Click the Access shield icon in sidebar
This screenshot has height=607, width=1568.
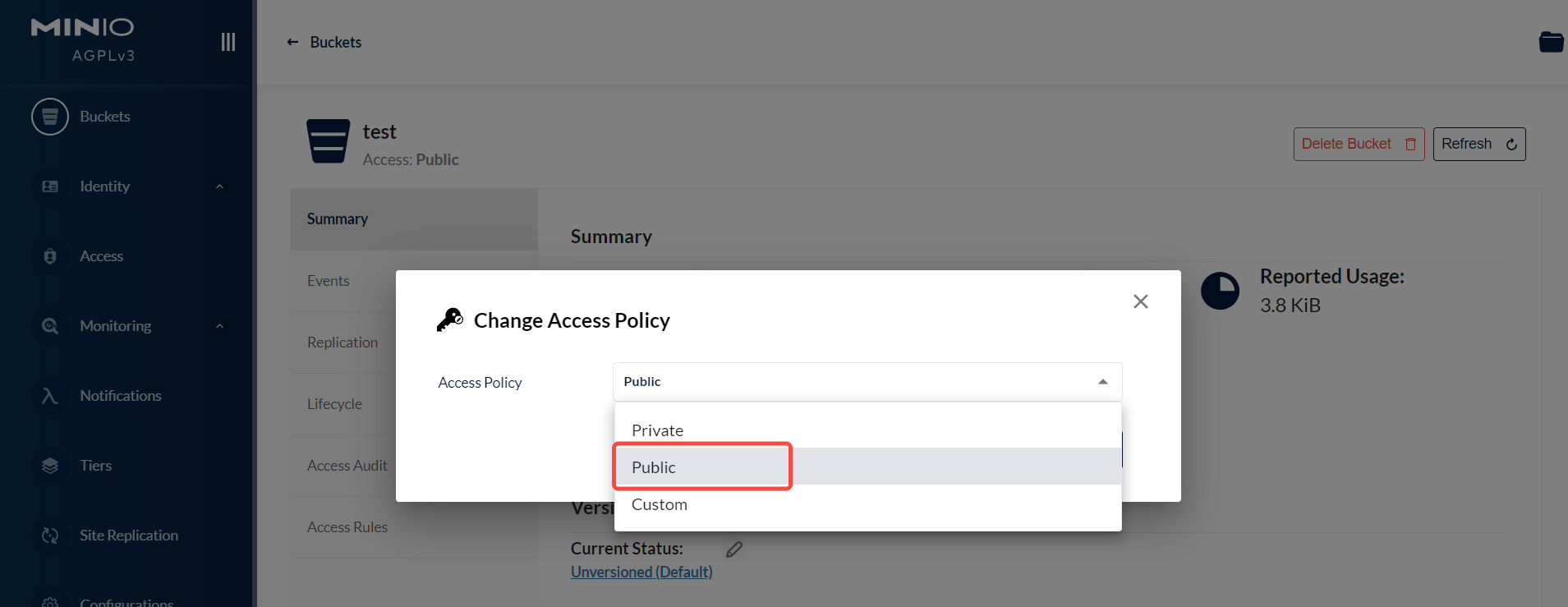pos(49,256)
